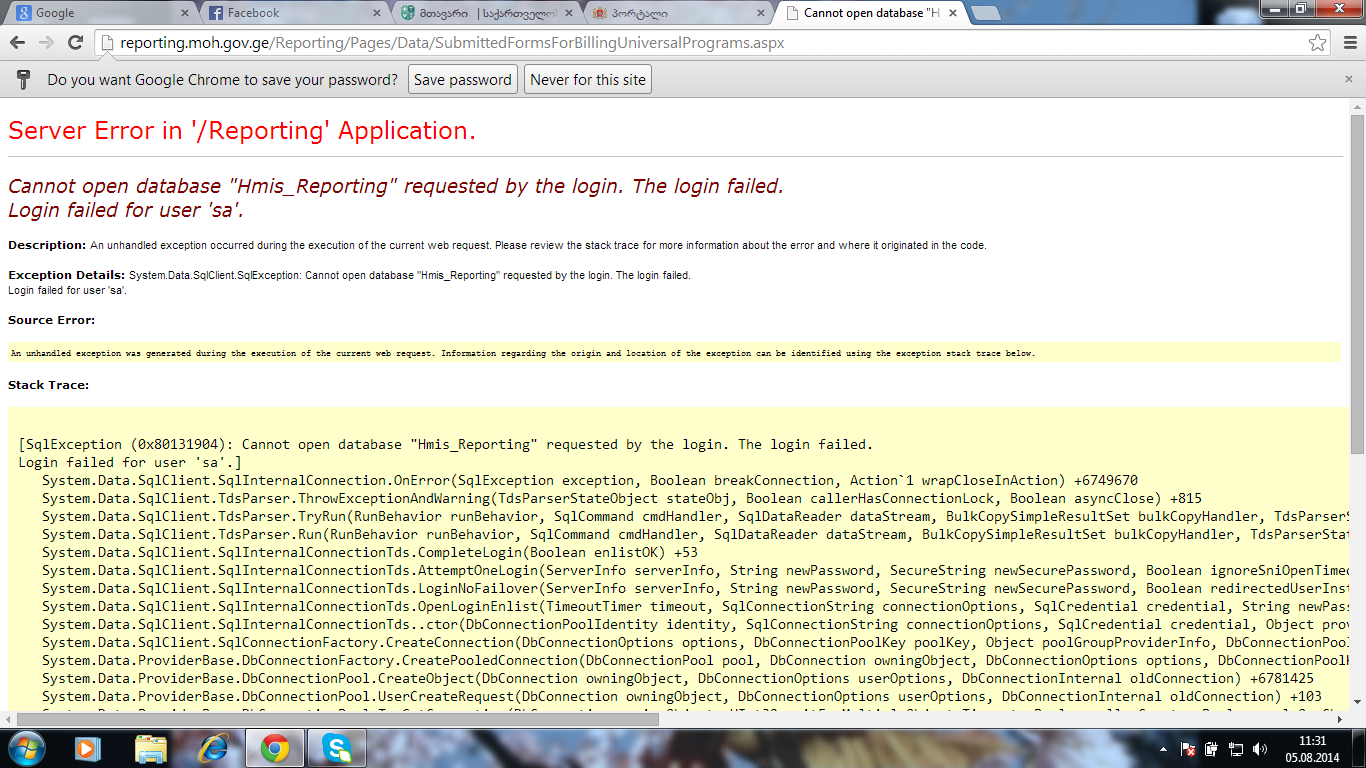Click the horizontal scrollbar right arrow
Viewport: 1366px width, 768px height.
click(1341, 719)
